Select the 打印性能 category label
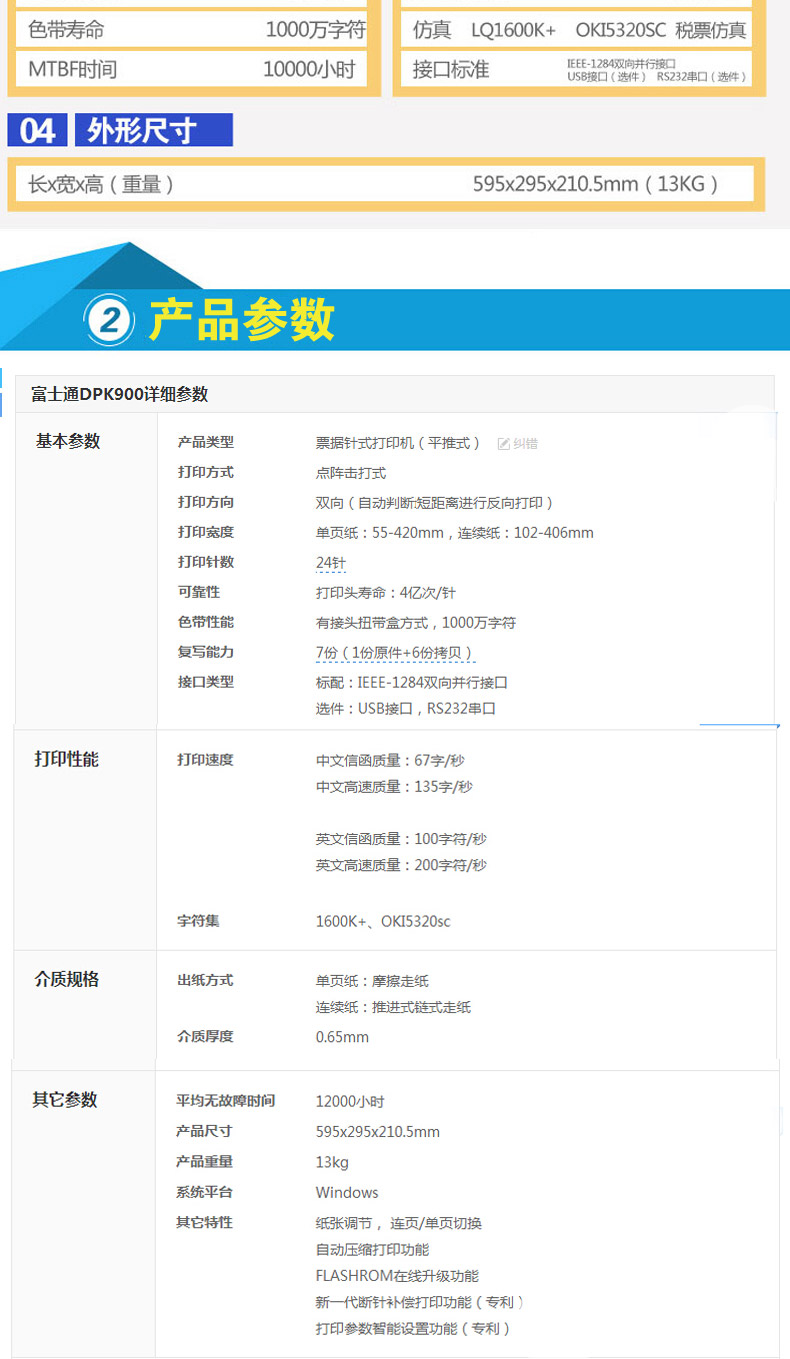 pos(67,759)
